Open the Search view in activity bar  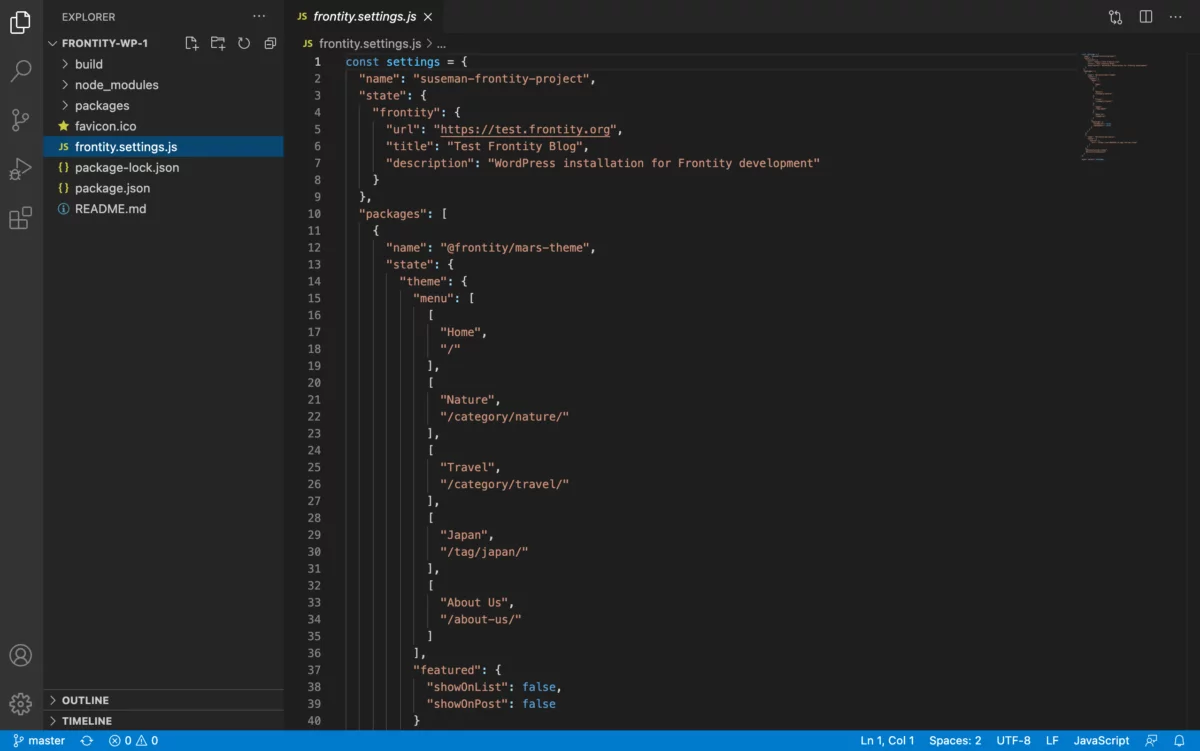(21, 71)
